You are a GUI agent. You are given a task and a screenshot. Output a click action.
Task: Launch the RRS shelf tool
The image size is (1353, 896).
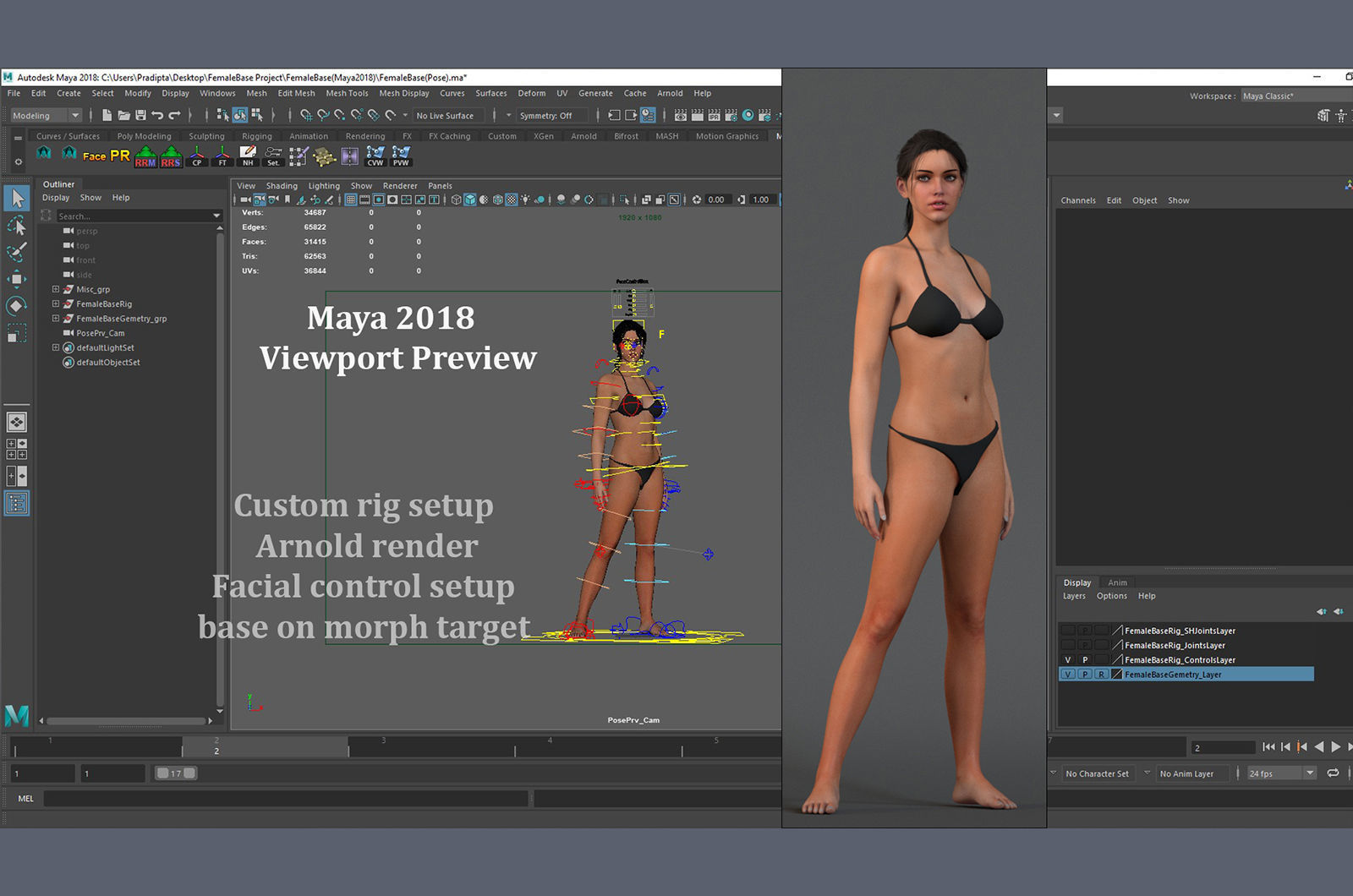171,156
